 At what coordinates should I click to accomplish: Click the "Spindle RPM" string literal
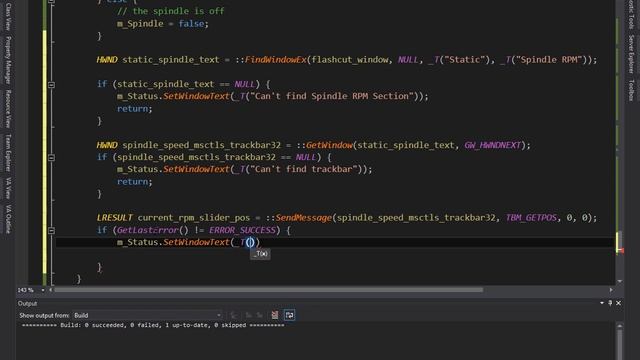(x=547, y=60)
